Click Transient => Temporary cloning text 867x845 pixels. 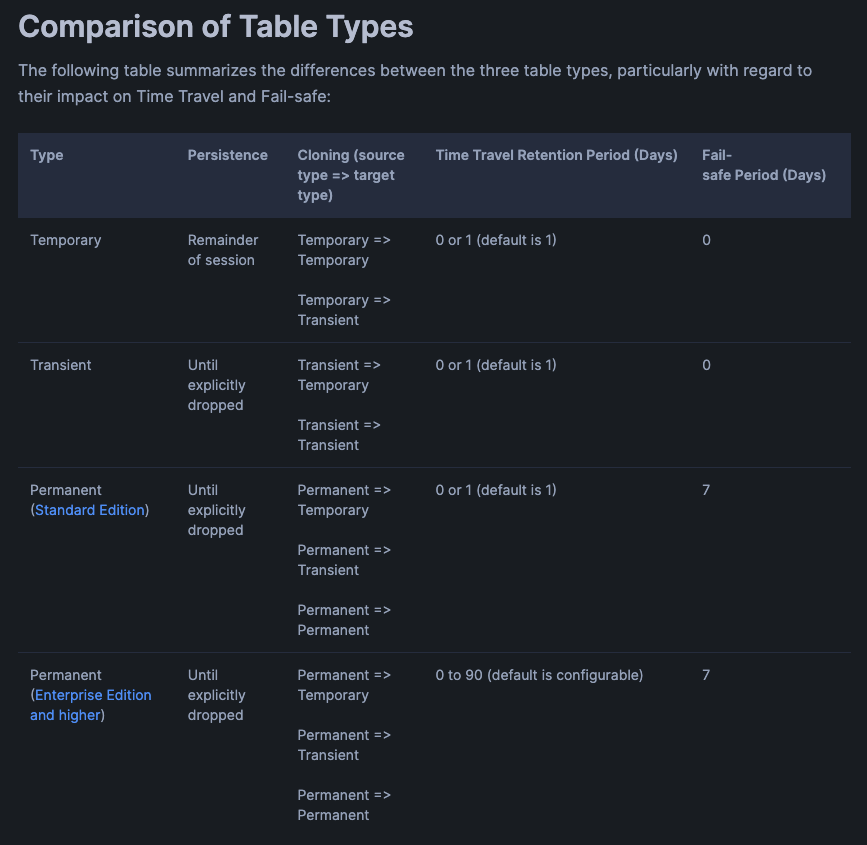point(339,375)
